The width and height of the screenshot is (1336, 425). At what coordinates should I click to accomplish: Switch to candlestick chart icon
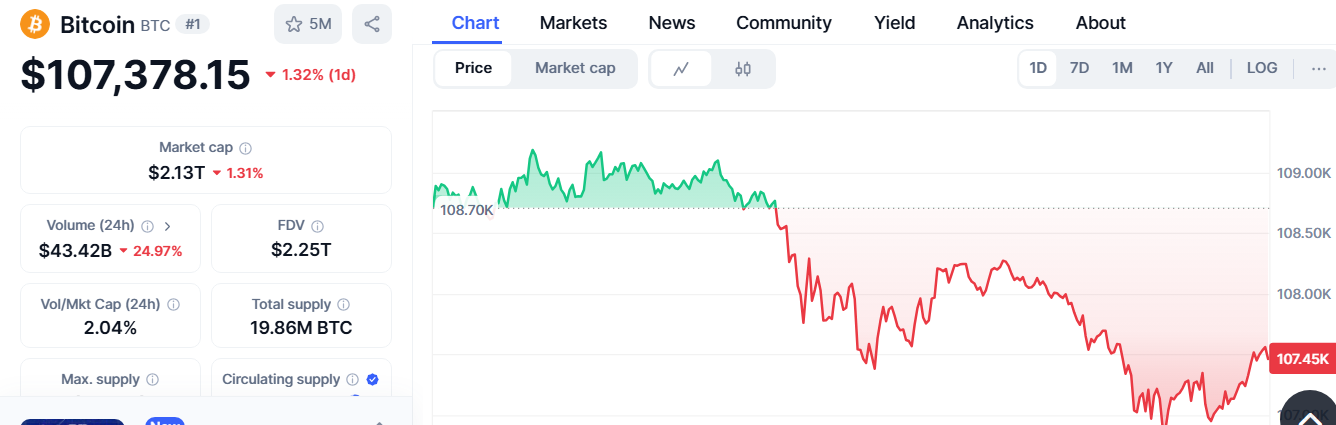coord(742,69)
